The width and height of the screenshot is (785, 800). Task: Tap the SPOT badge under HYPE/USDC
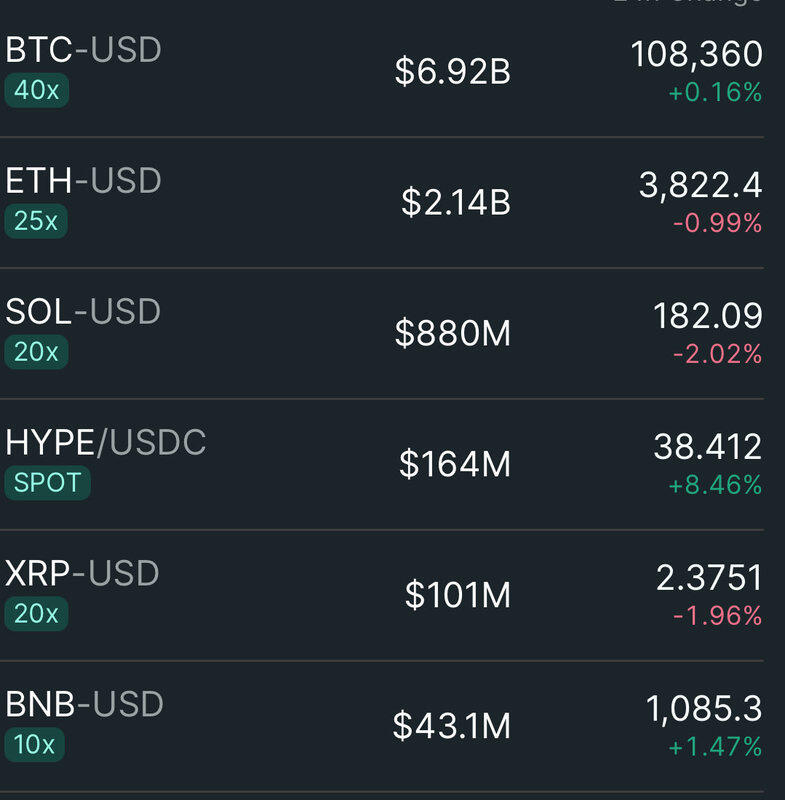[47, 483]
